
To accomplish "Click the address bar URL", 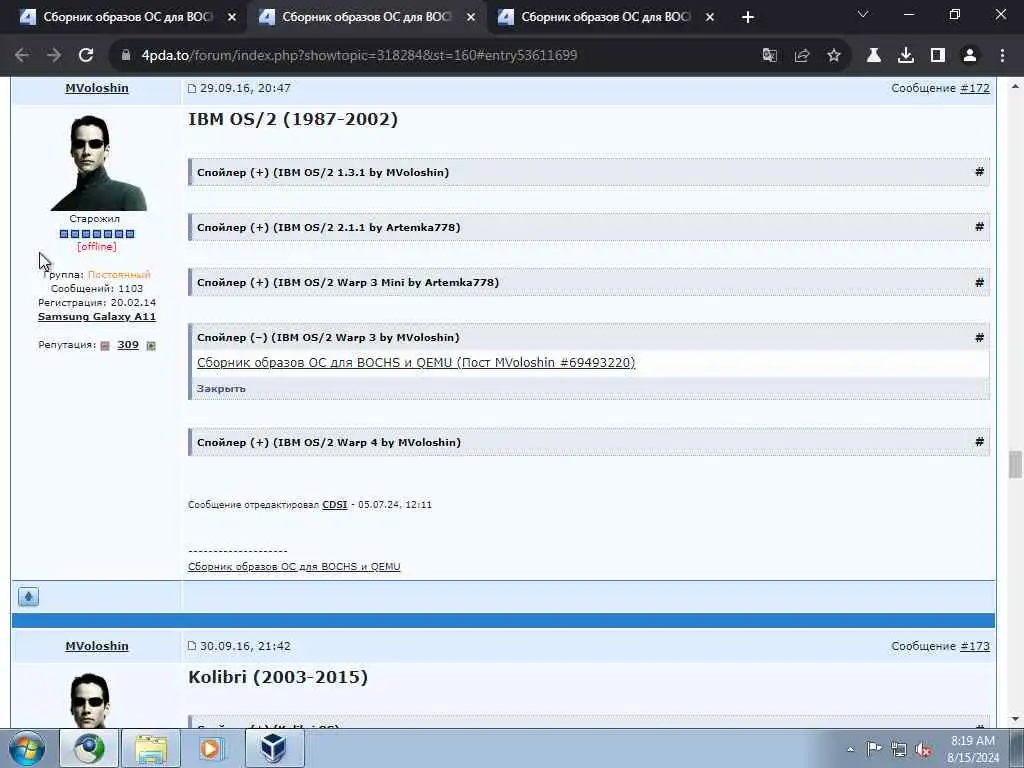I will pos(359,56).
